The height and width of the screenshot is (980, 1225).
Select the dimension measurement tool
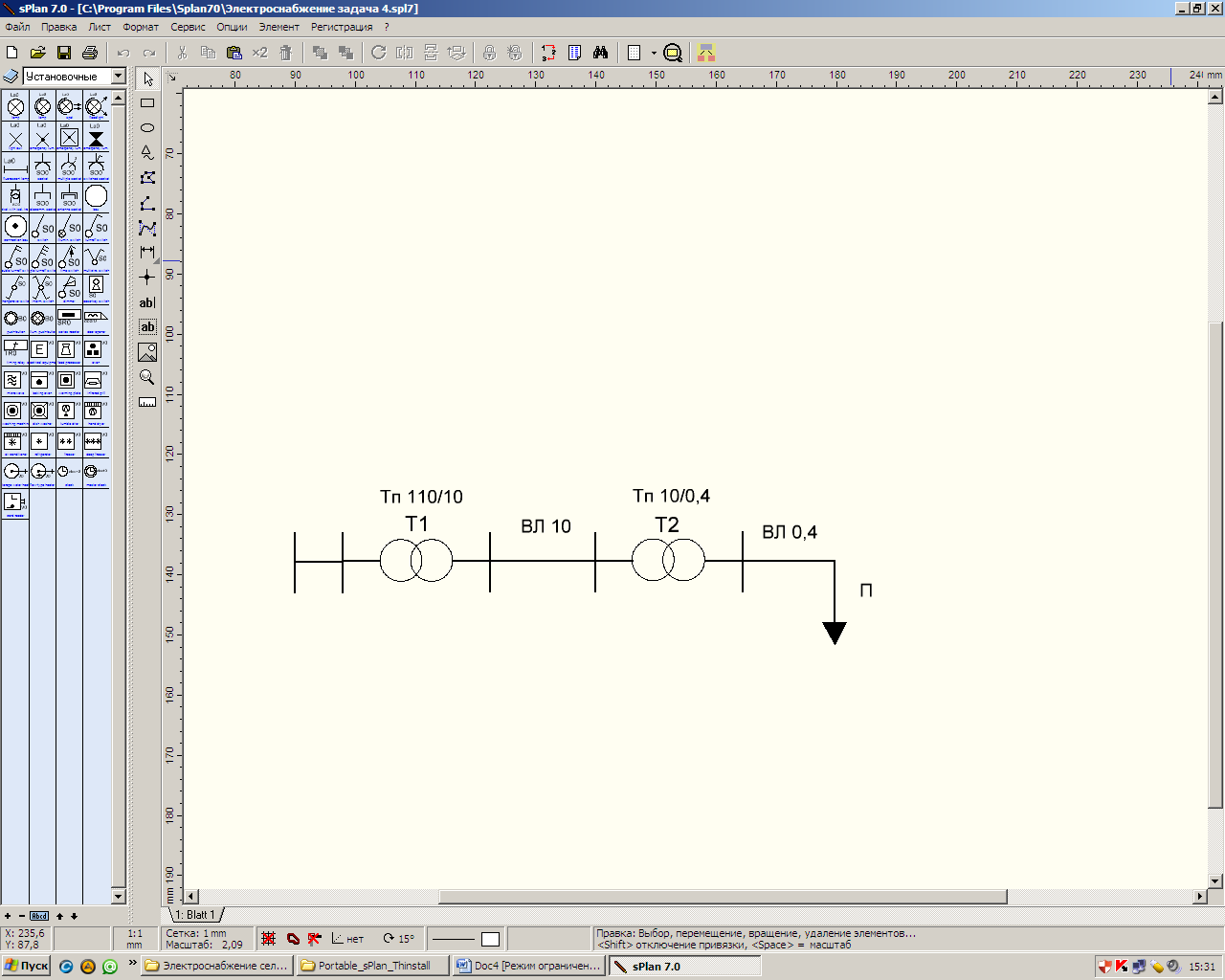147,253
